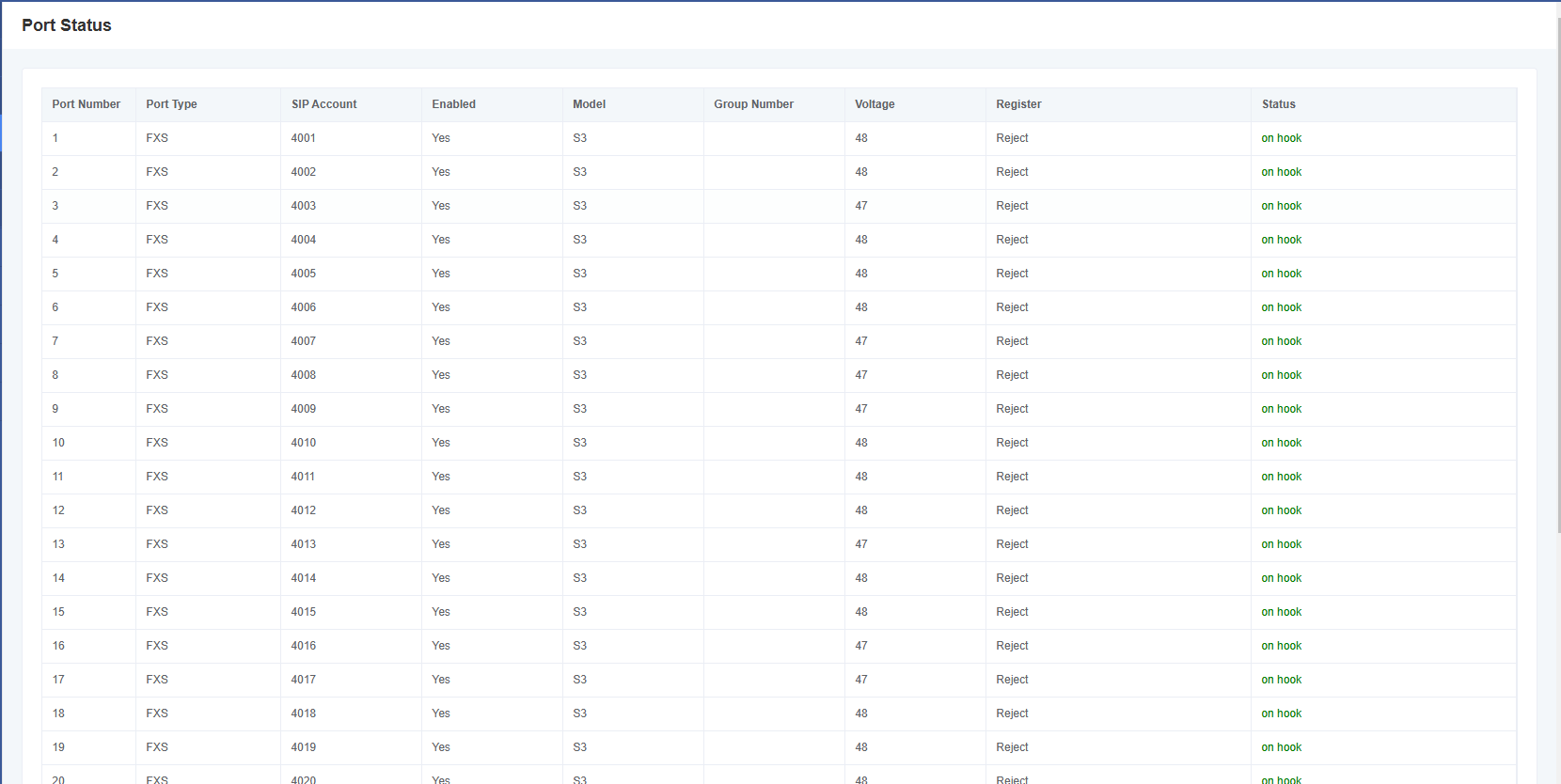
Task: Click the Port Status page heading
Action: point(67,25)
